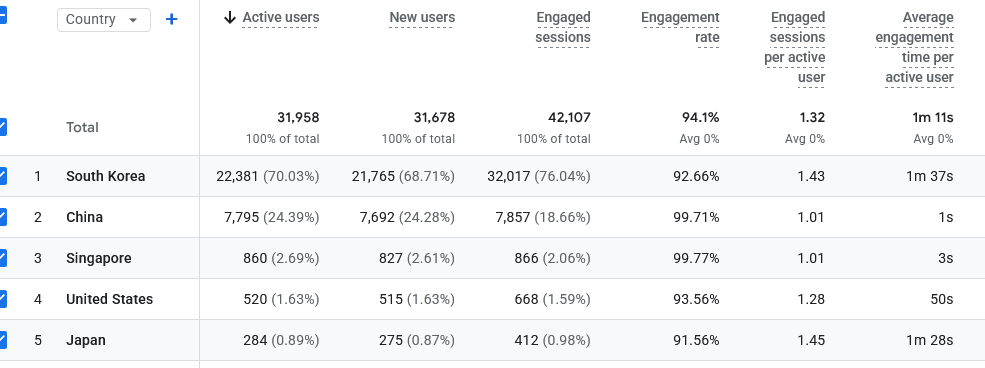Sort by the New users column

click(x=422, y=18)
